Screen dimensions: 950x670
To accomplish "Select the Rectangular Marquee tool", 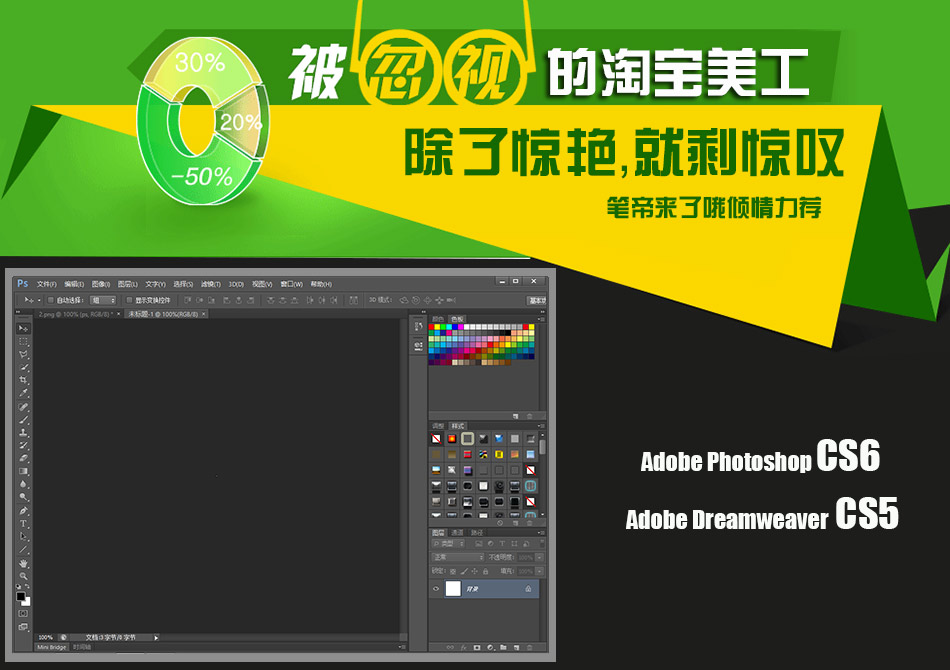I will point(24,342).
